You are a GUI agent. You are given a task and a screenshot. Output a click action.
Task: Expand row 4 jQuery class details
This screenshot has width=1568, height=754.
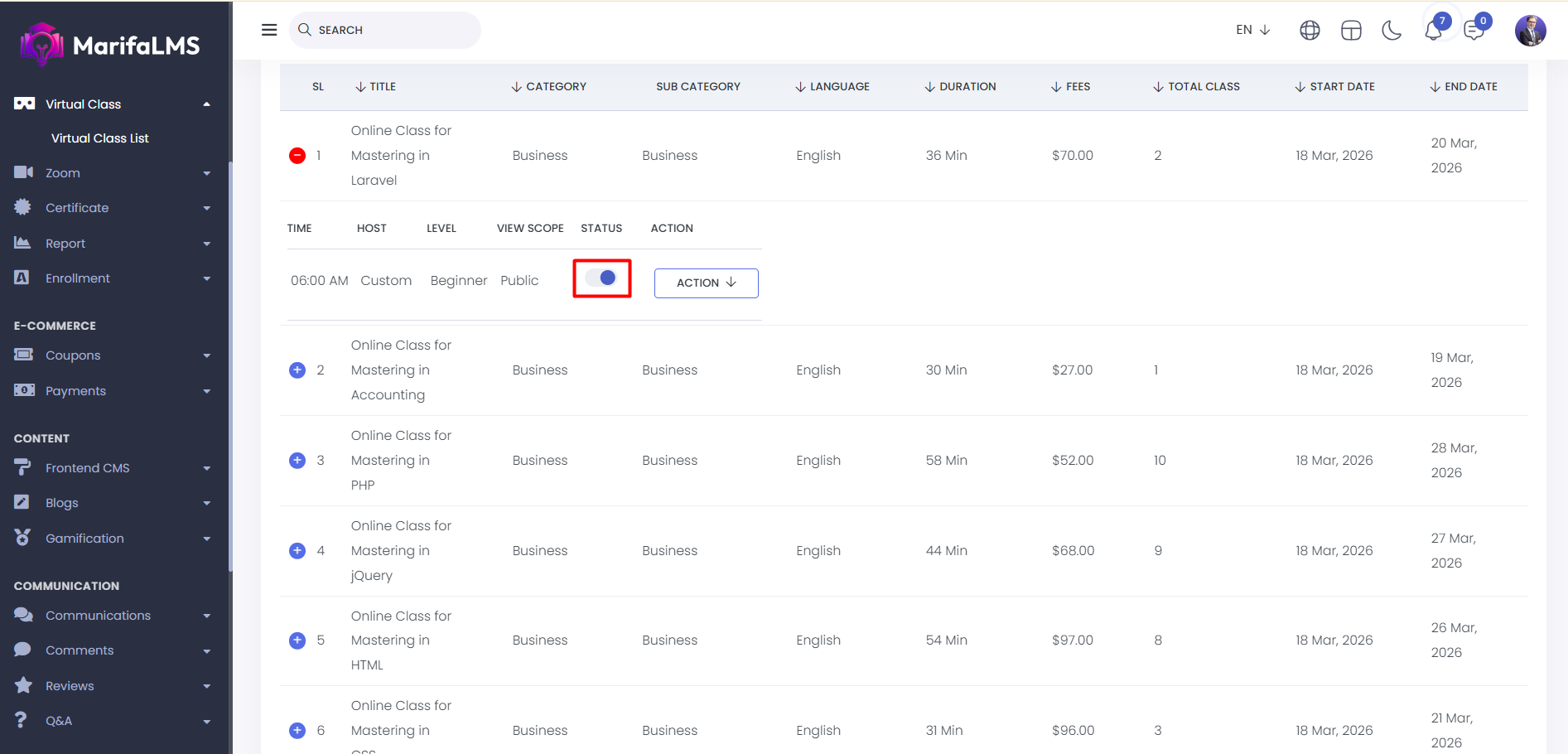297,551
